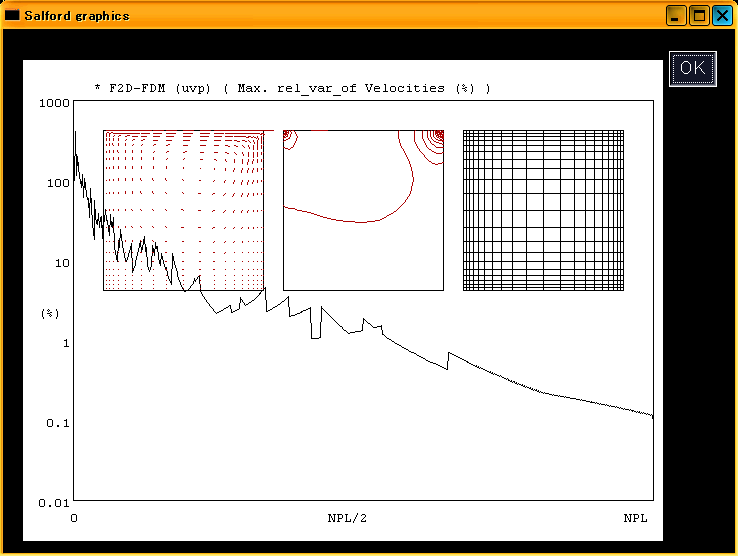This screenshot has width=738, height=556.
Task: Click the '1000' y-axis label
Action: [54, 103]
